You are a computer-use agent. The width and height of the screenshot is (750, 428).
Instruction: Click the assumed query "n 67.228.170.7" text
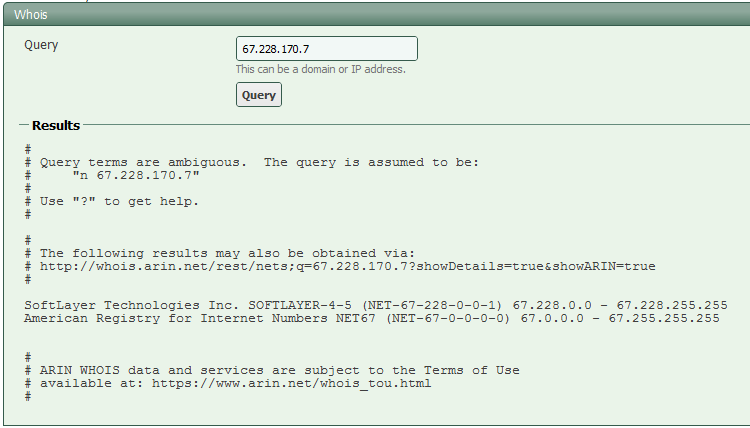[x=136, y=175]
